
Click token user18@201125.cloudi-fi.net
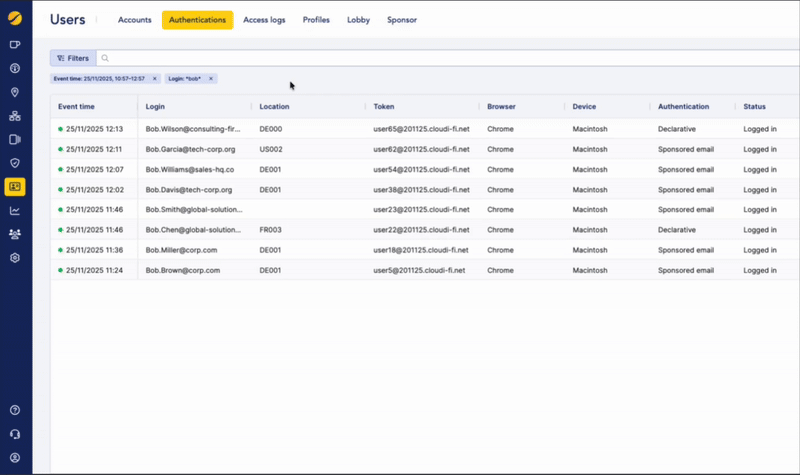pos(421,250)
